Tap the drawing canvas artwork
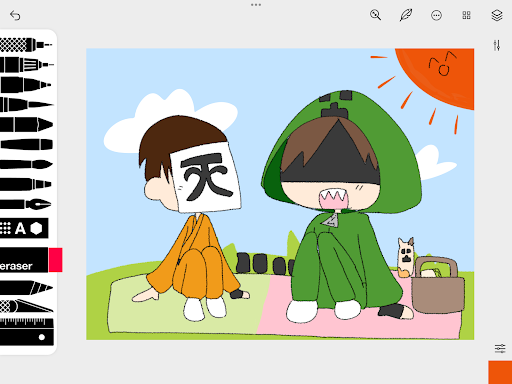The width and height of the screenshot is (512, 384). pos(280,194)
